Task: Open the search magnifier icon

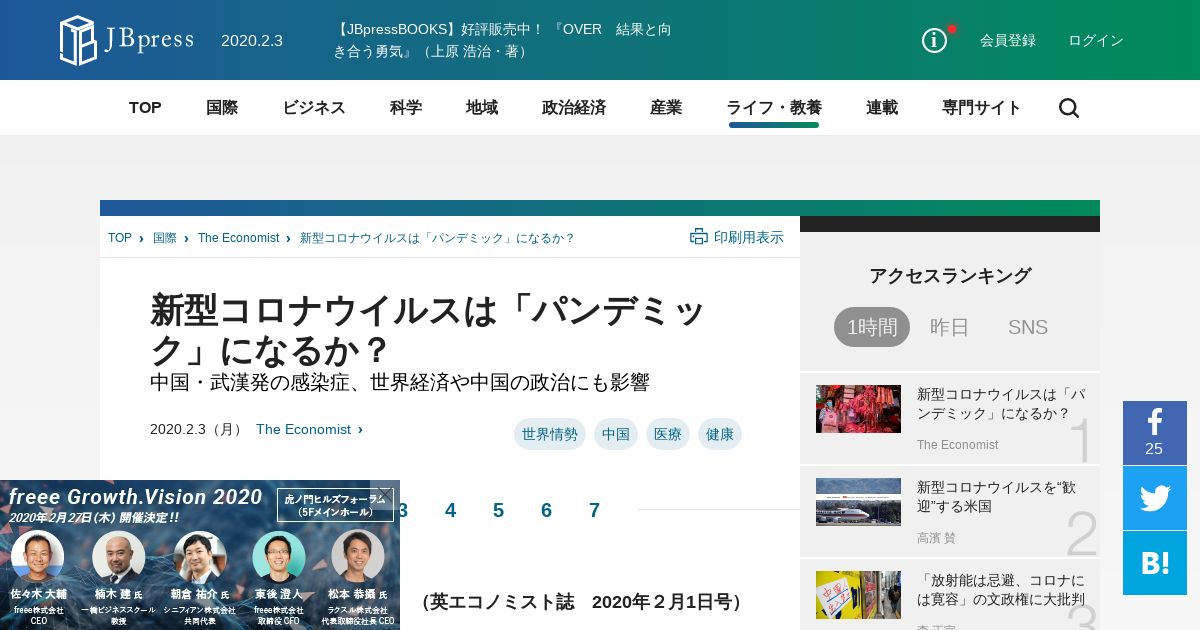Action: pyautogui.click(x=1069, y=108)
